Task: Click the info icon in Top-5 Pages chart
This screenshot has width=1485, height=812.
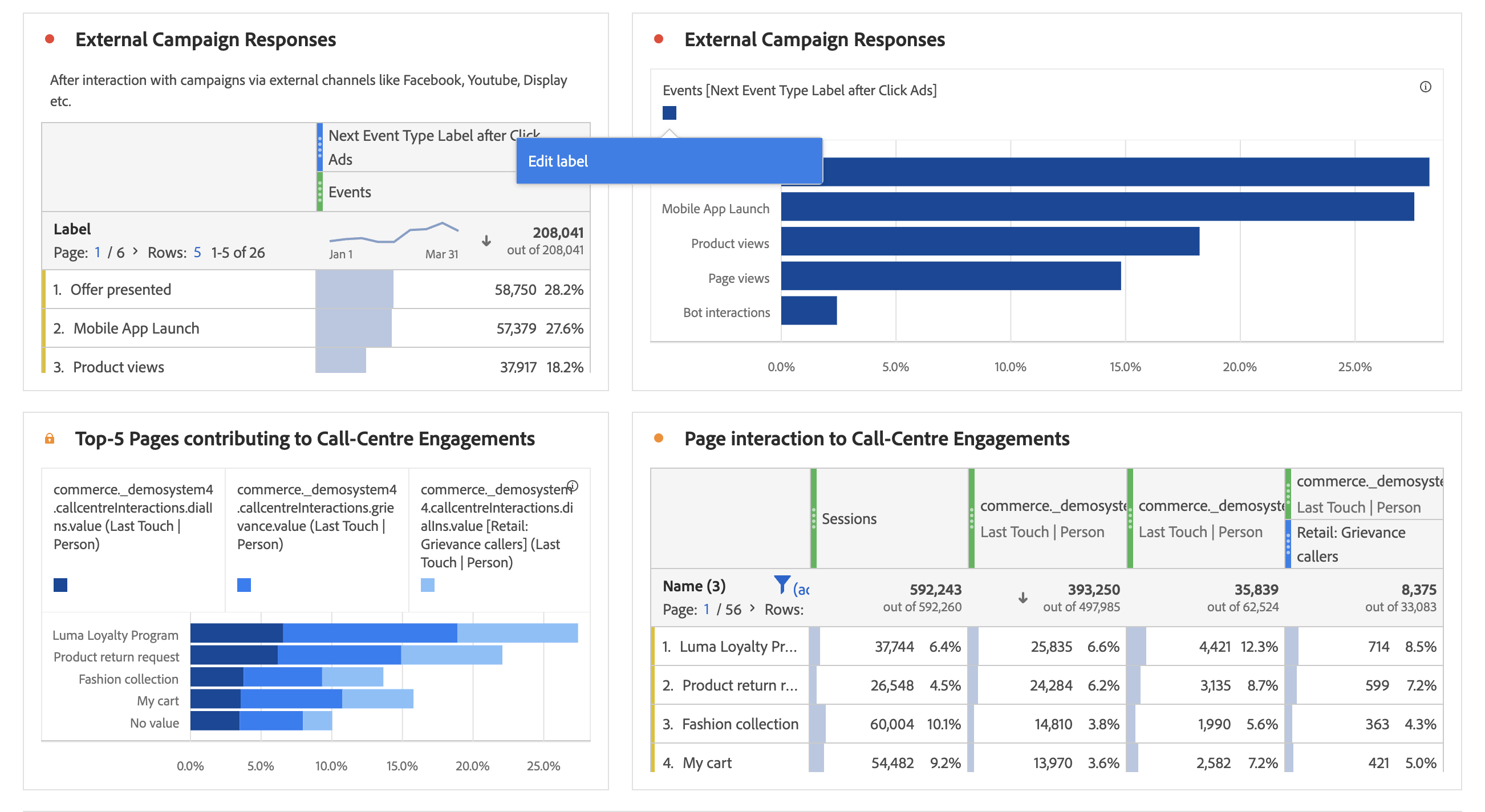Action: [572, 485]
